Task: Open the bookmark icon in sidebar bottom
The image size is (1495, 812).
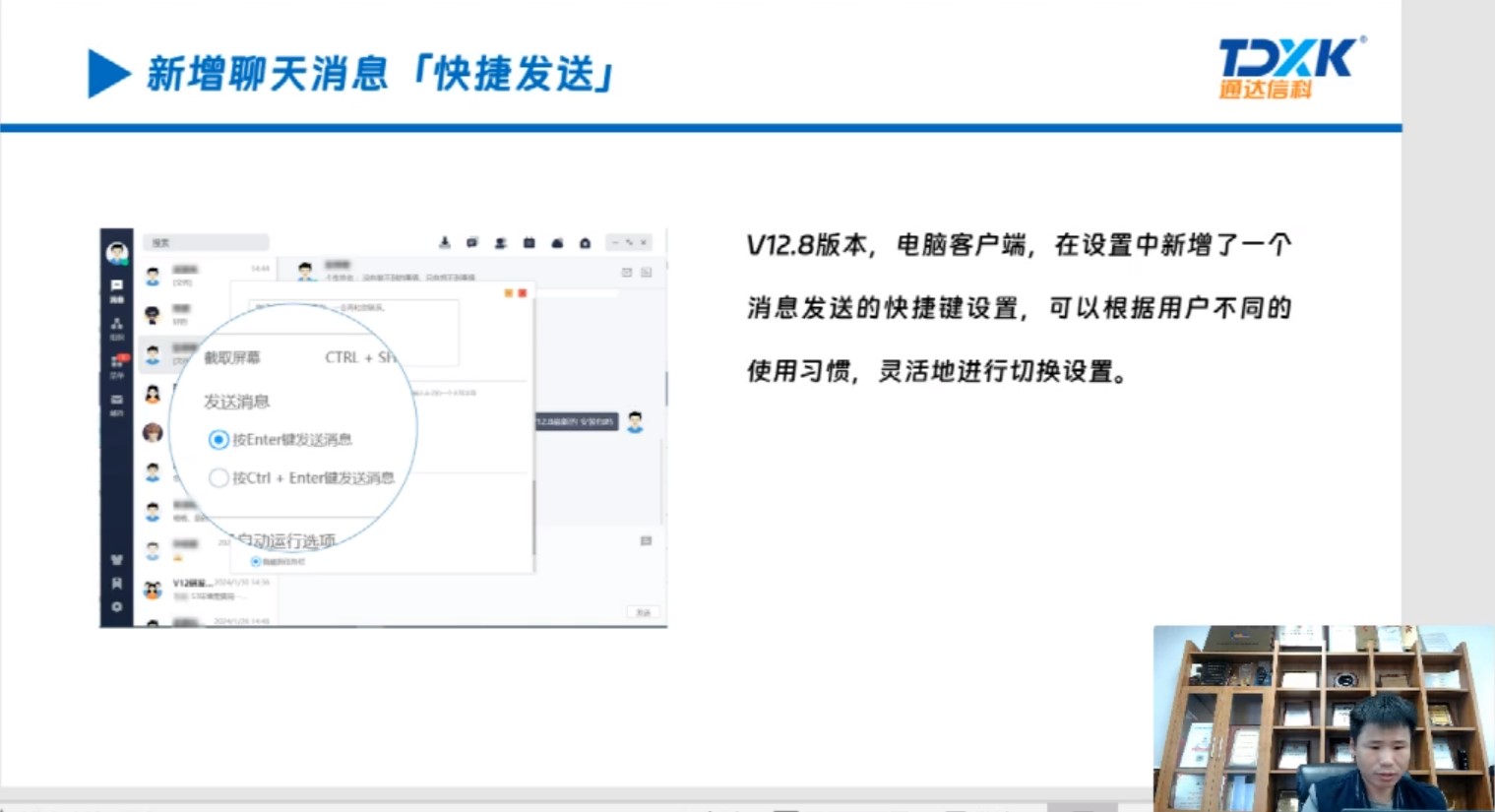Action: (116, 583)
